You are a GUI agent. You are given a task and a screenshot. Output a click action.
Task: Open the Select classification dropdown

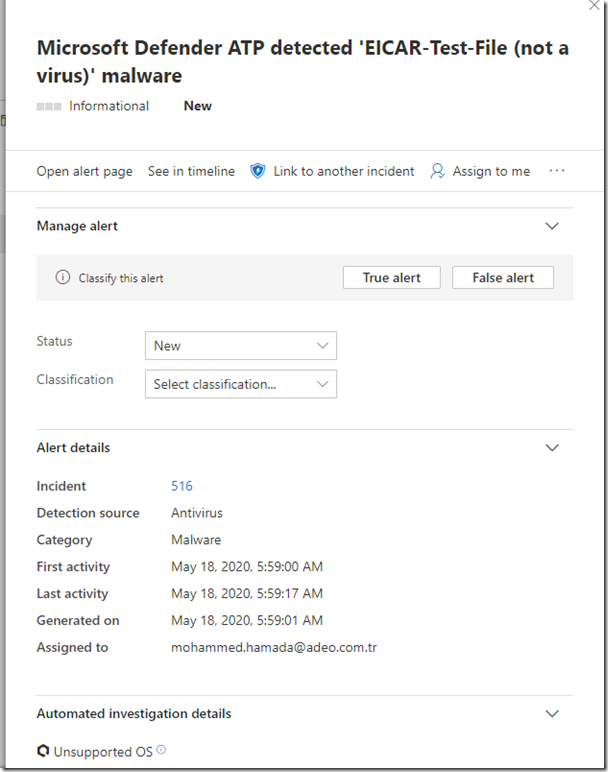pyautogui.click(x=241, y=384)
